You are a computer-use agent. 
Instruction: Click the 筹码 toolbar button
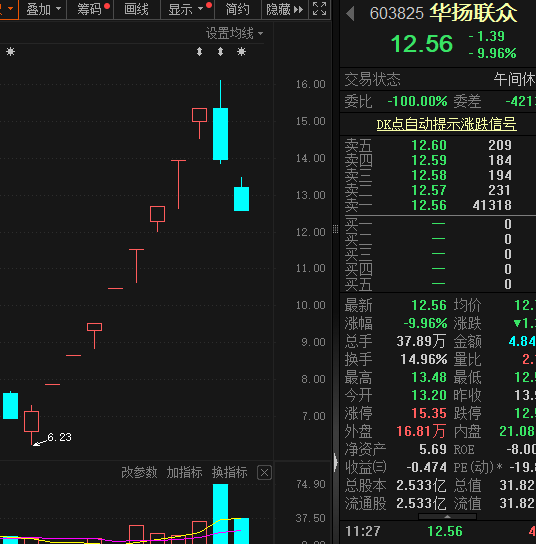pyautogui.click(x=90, y=9)
